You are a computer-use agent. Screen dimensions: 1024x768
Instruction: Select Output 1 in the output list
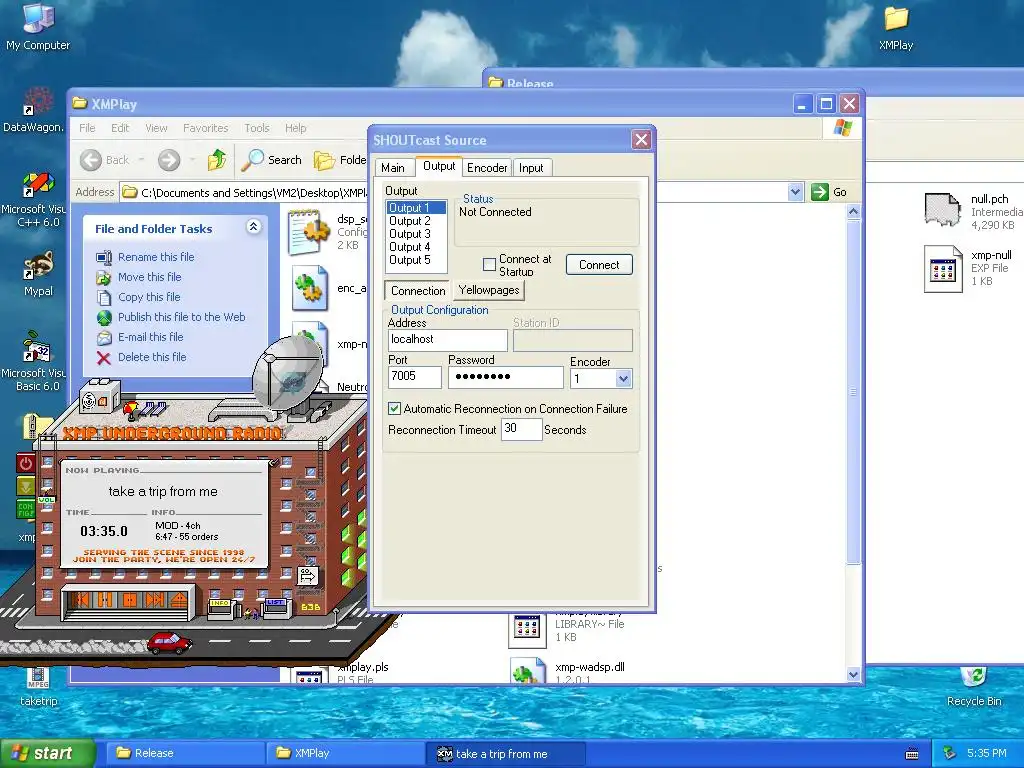[x=416, y=208]
